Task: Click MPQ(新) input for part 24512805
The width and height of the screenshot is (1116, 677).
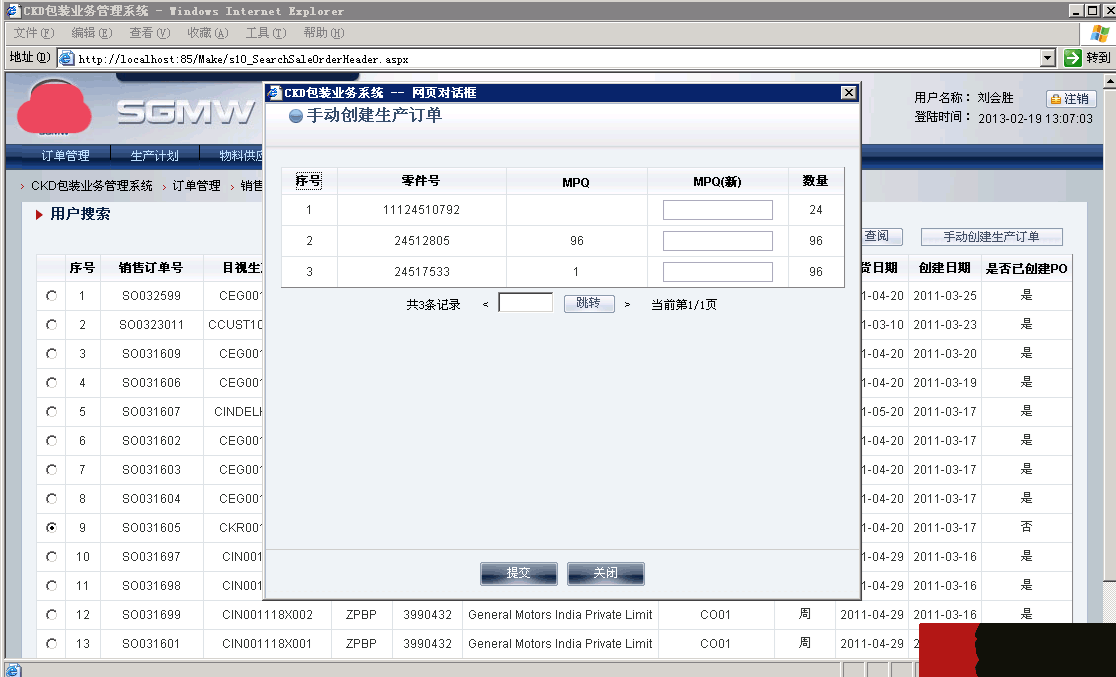Action: click(717, 241)
